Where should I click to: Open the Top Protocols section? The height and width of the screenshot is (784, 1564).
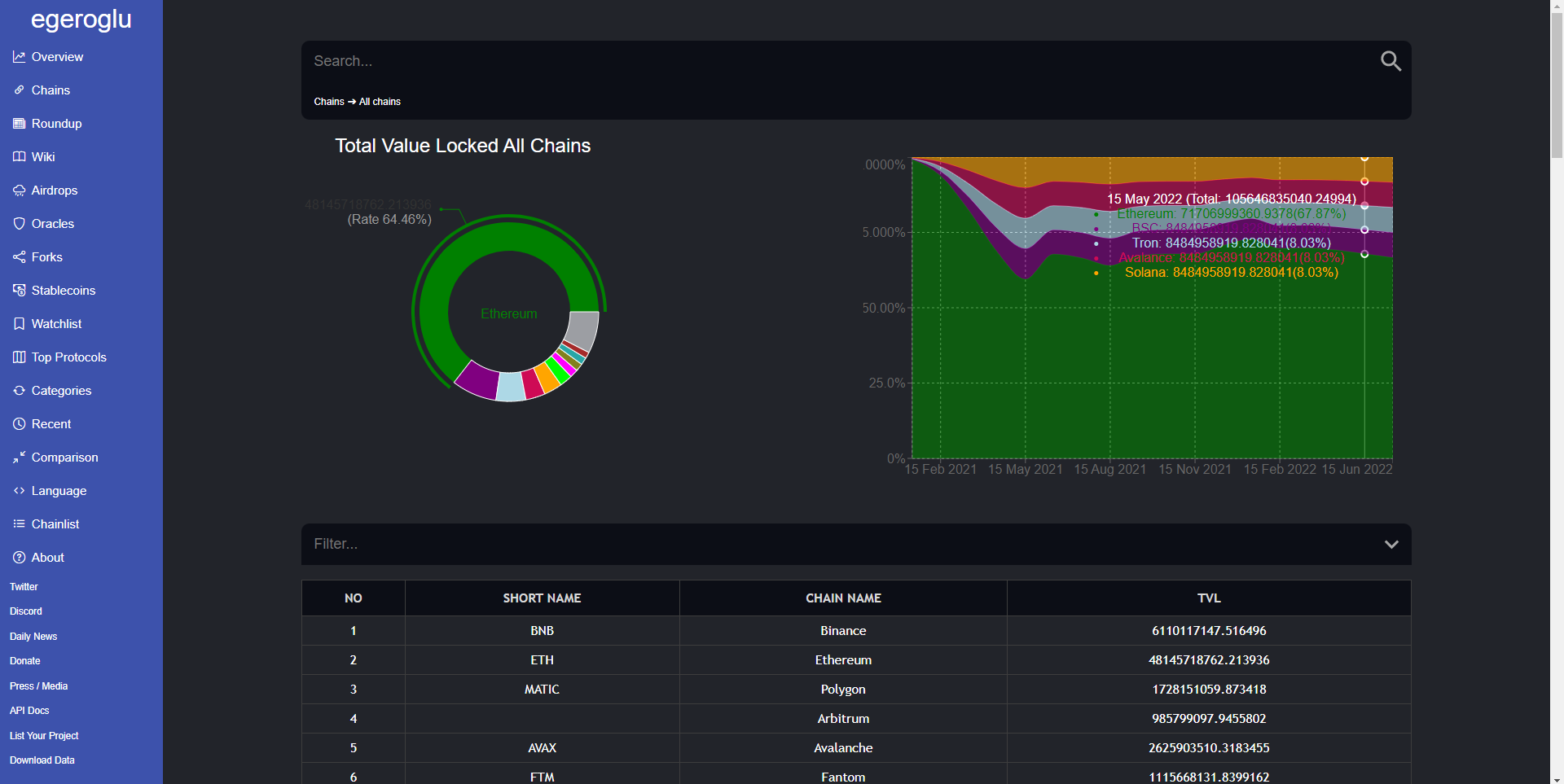(x=69, y=357)
